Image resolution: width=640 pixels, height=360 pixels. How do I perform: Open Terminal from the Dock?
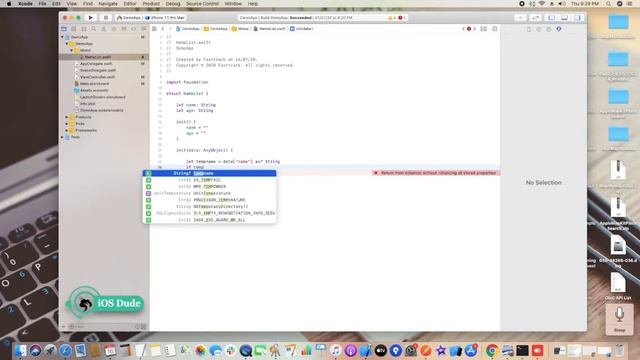(x=522, y=350)
